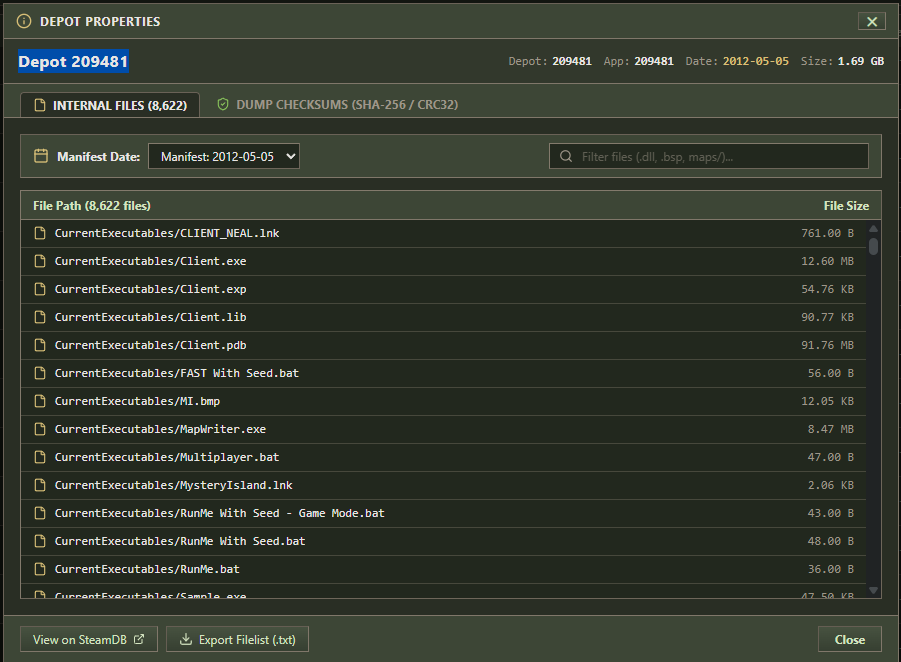This screenshot has height=662, width=901.
Task: Click the file icon for RunMe.bat
Action: click(x=40, y=569)
